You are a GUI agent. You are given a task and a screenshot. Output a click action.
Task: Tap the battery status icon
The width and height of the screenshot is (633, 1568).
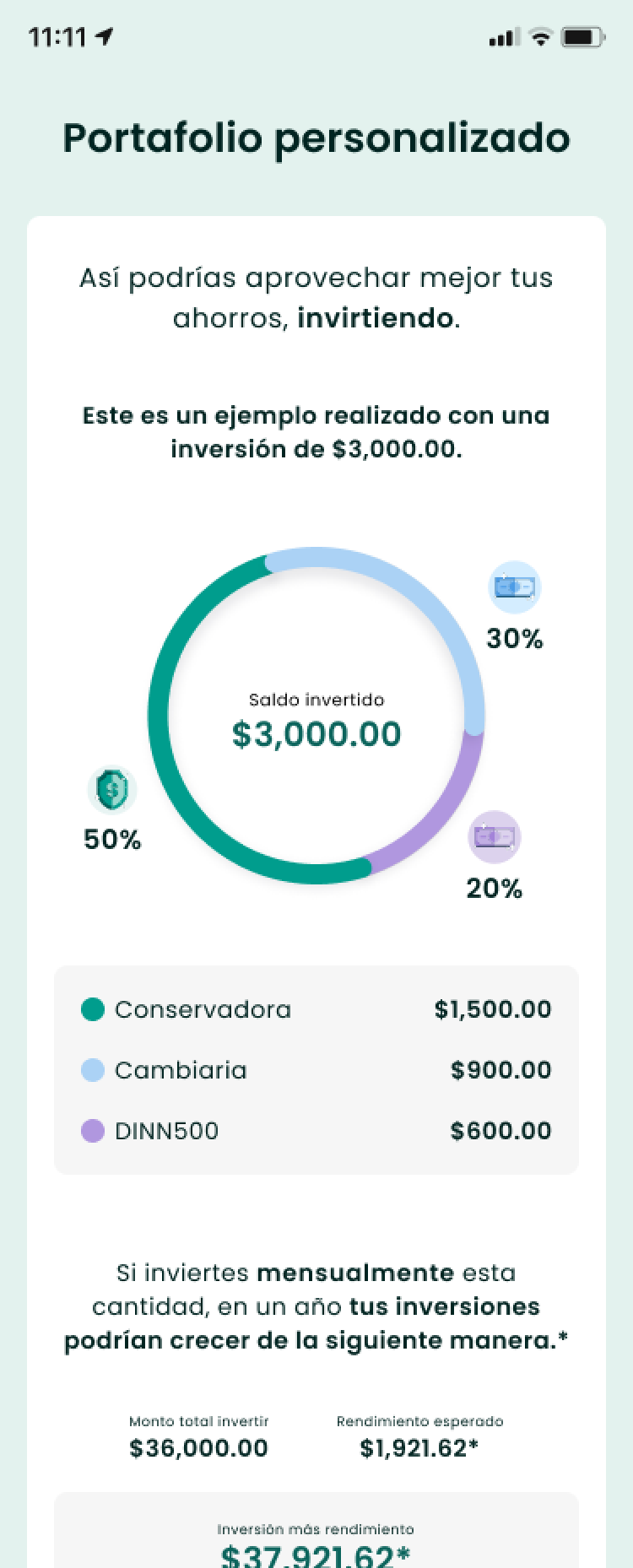[x=583, y=37]
